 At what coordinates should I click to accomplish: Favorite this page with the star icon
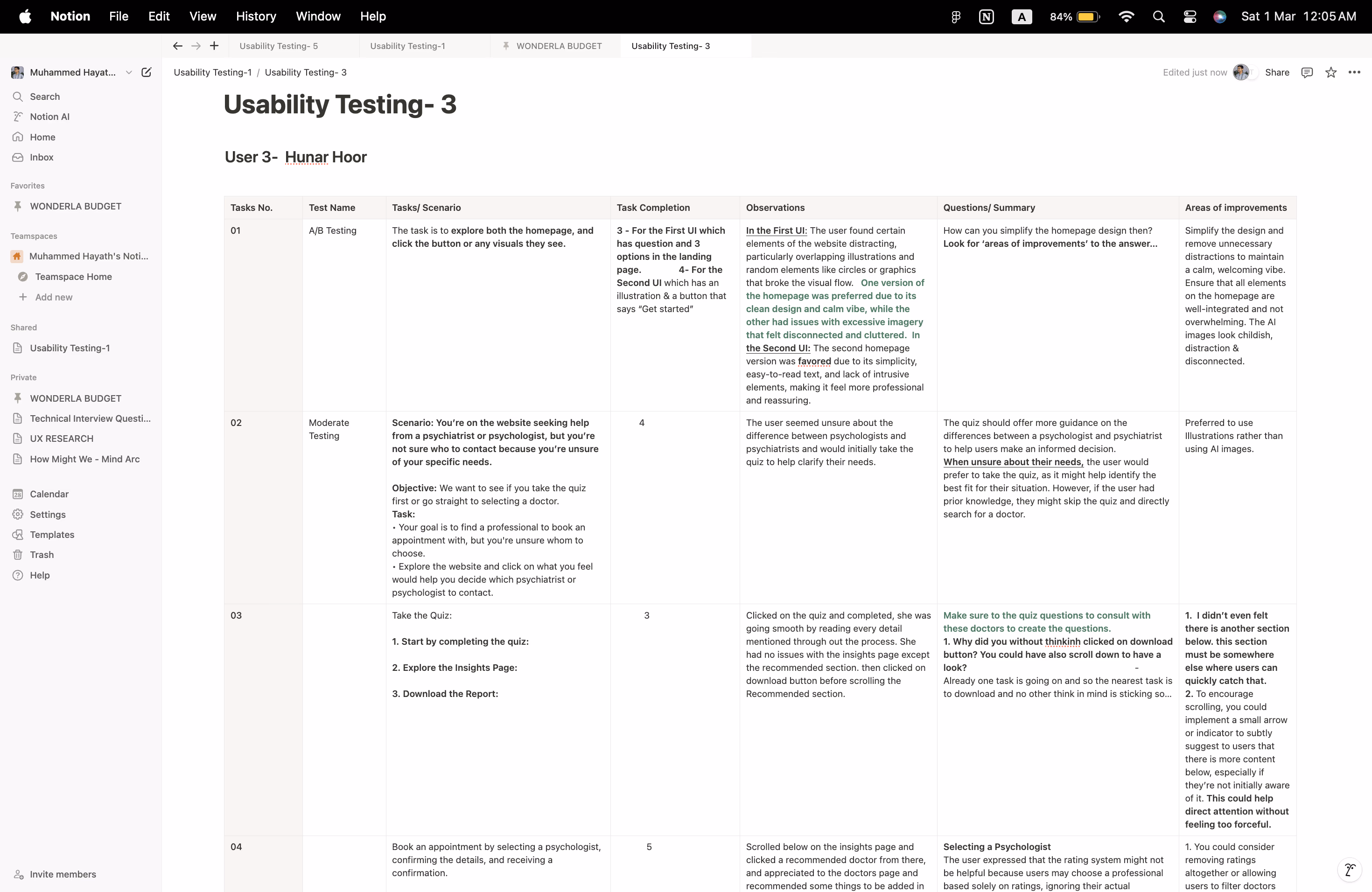coord(1330,73)
